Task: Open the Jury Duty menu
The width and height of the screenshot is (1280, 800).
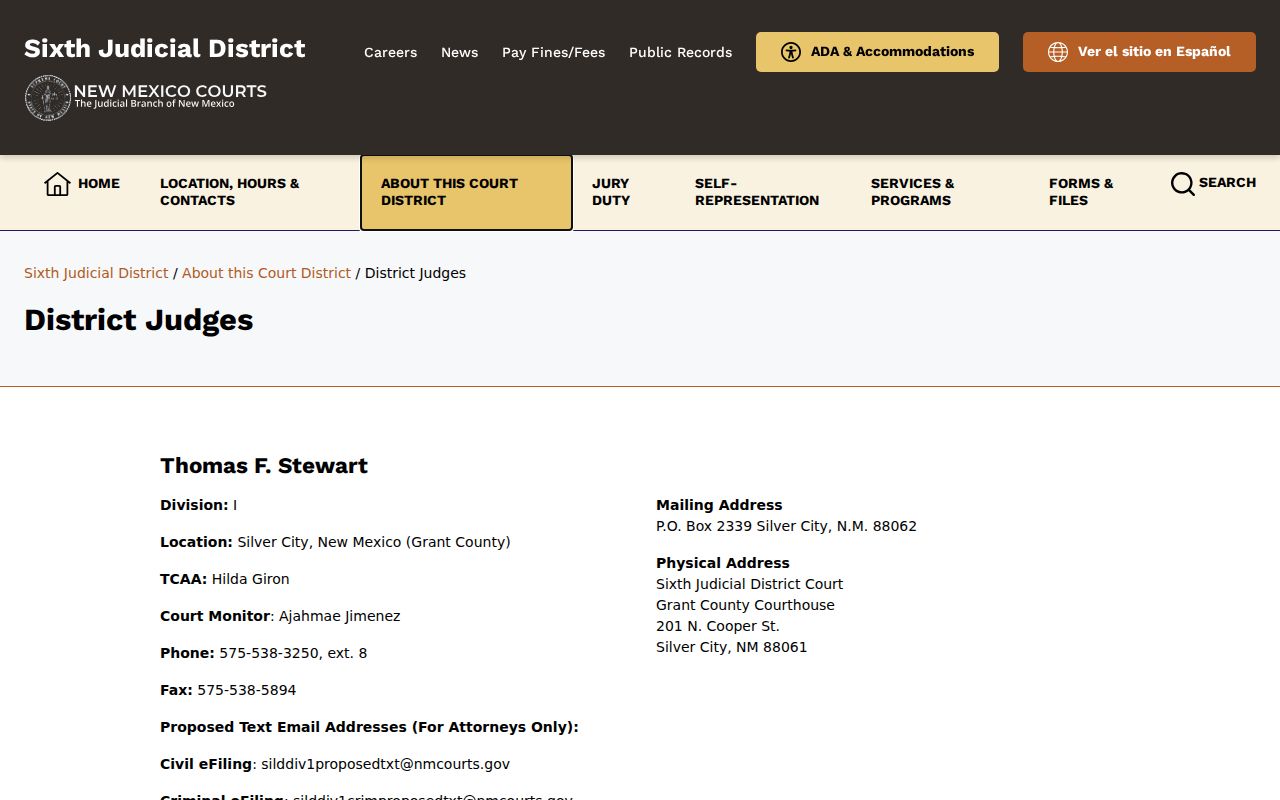Action: 611,192
